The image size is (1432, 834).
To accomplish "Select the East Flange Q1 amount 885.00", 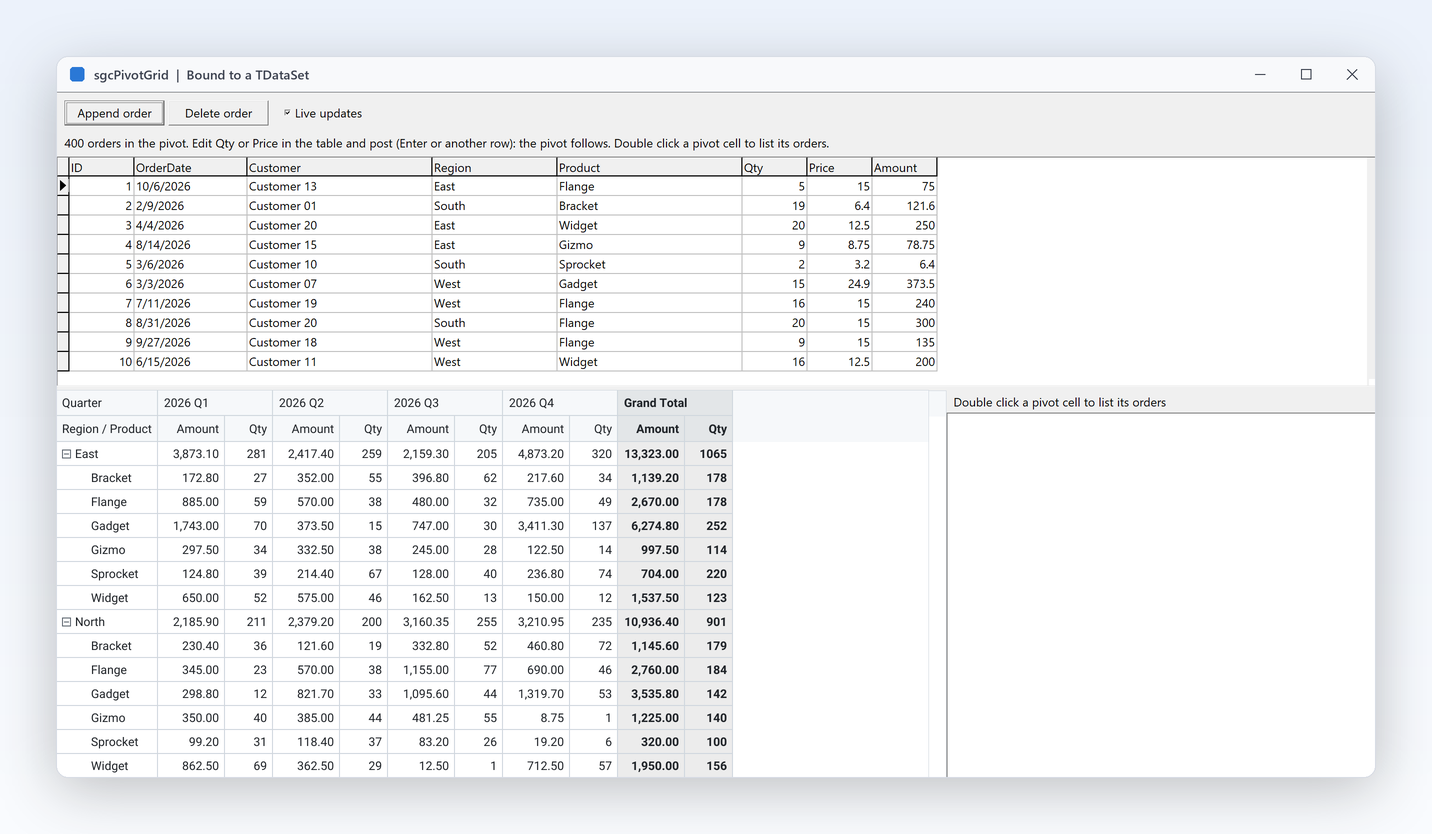I will point(191,502).
